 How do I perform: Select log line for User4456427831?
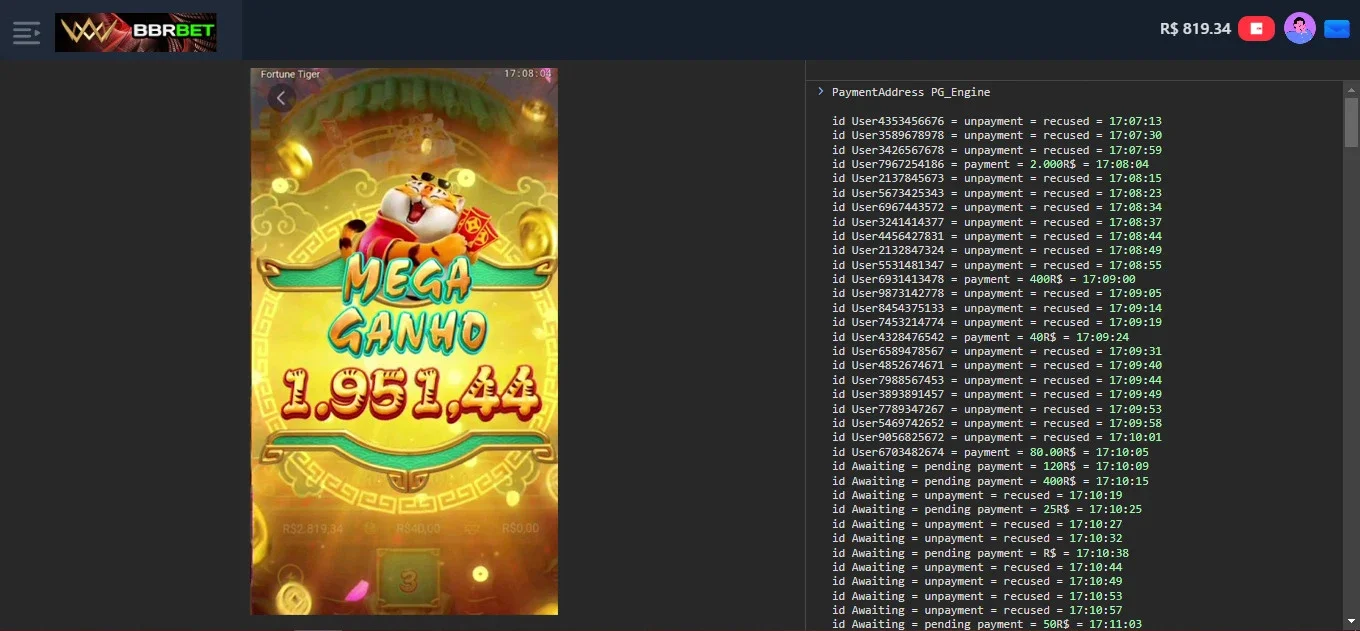[x=997, y=236]
